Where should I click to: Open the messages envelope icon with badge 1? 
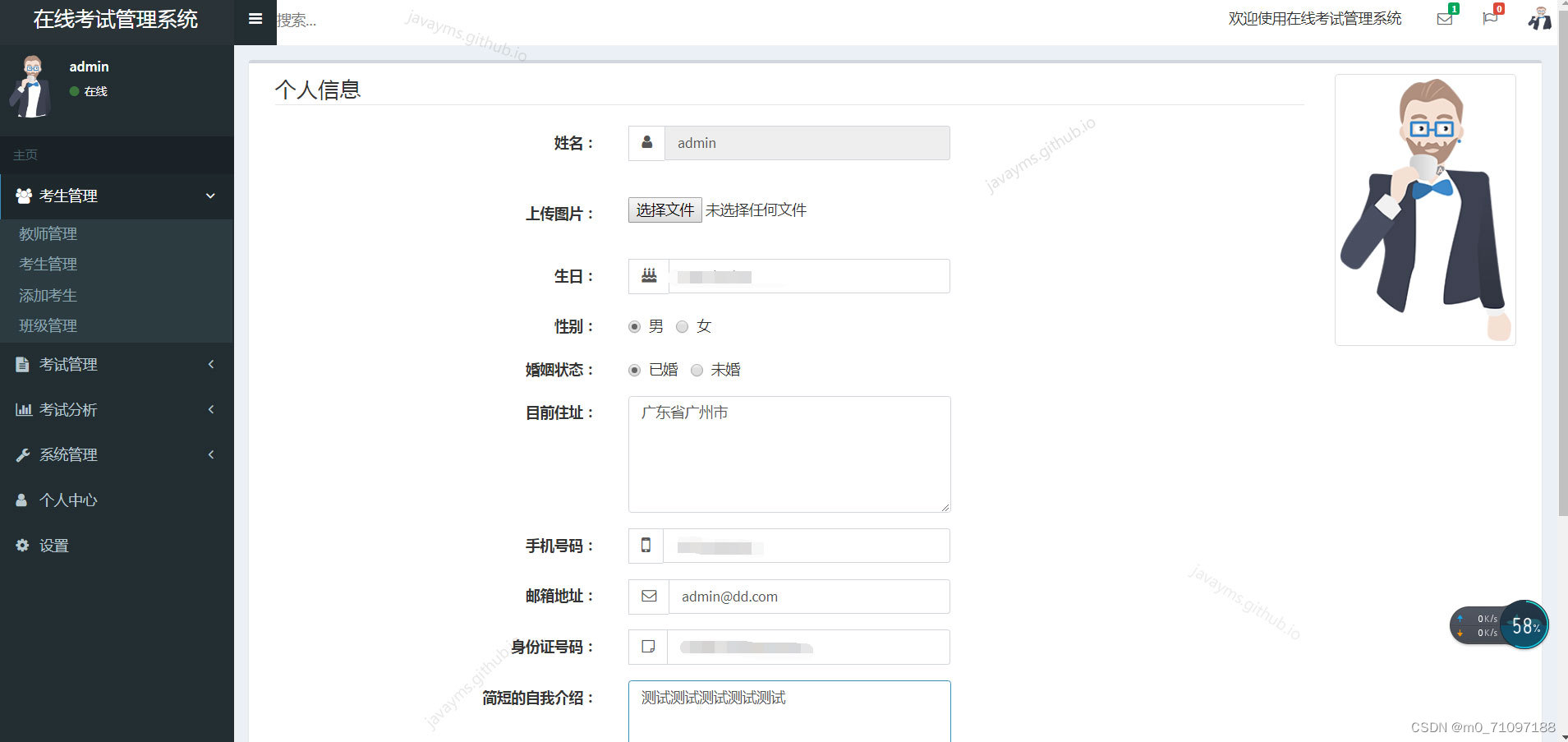tap(1444, 18)
